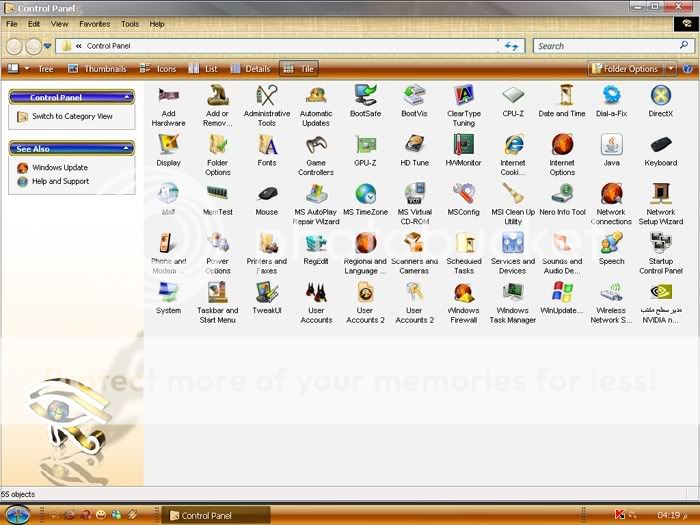Click the Control Panel address bar
Screen dimensions: 700x525
tap(277, 46)
